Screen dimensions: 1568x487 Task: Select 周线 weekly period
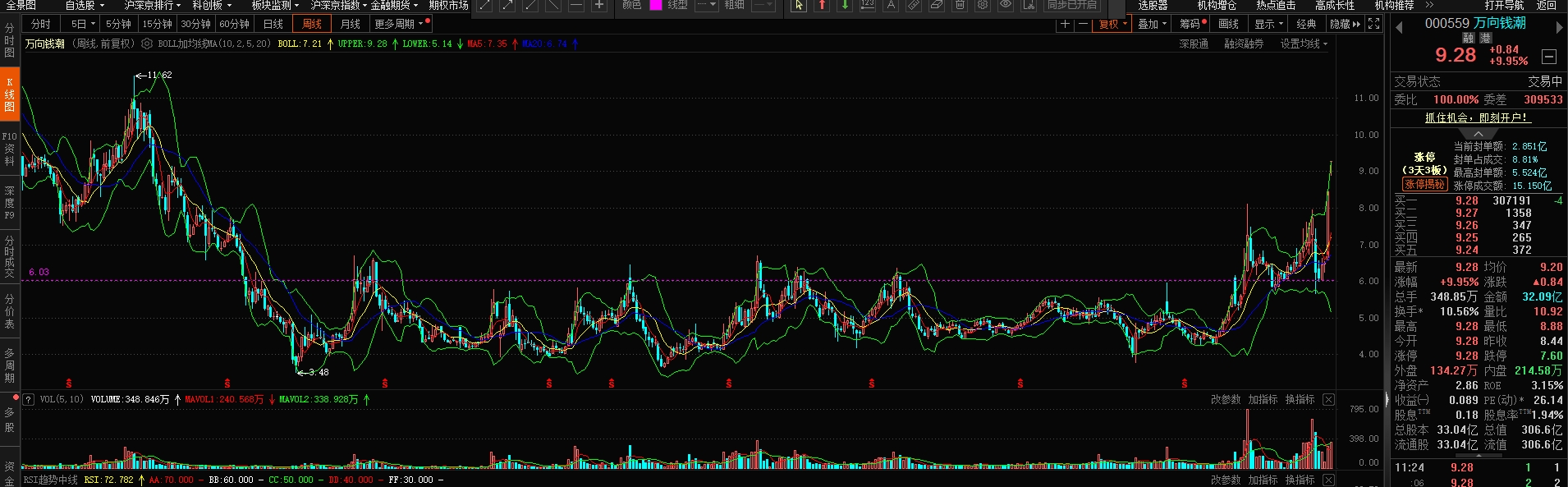[x=312, y=24]
